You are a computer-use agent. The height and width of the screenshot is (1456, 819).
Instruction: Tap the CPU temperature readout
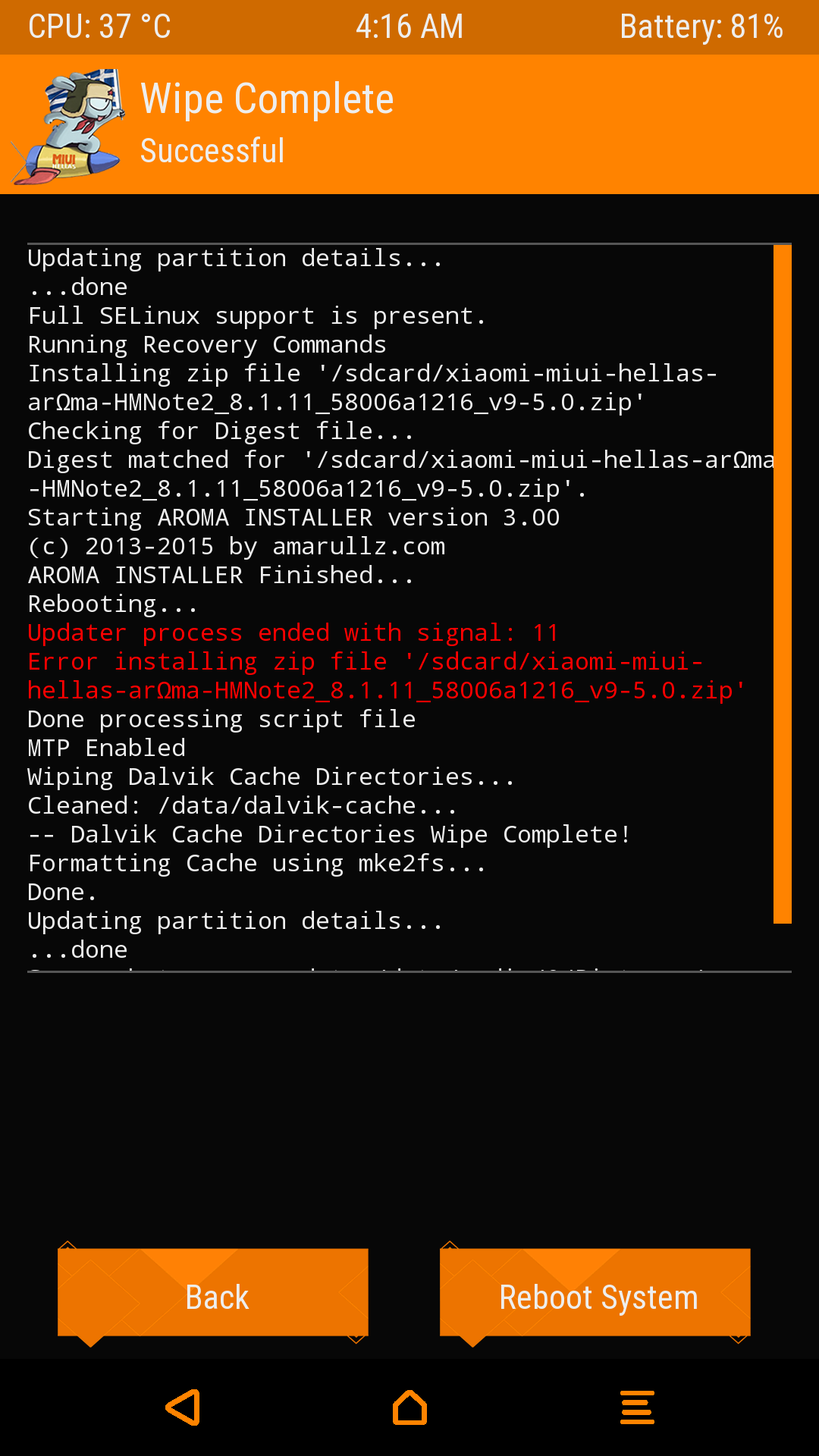(x=99, y=27)
